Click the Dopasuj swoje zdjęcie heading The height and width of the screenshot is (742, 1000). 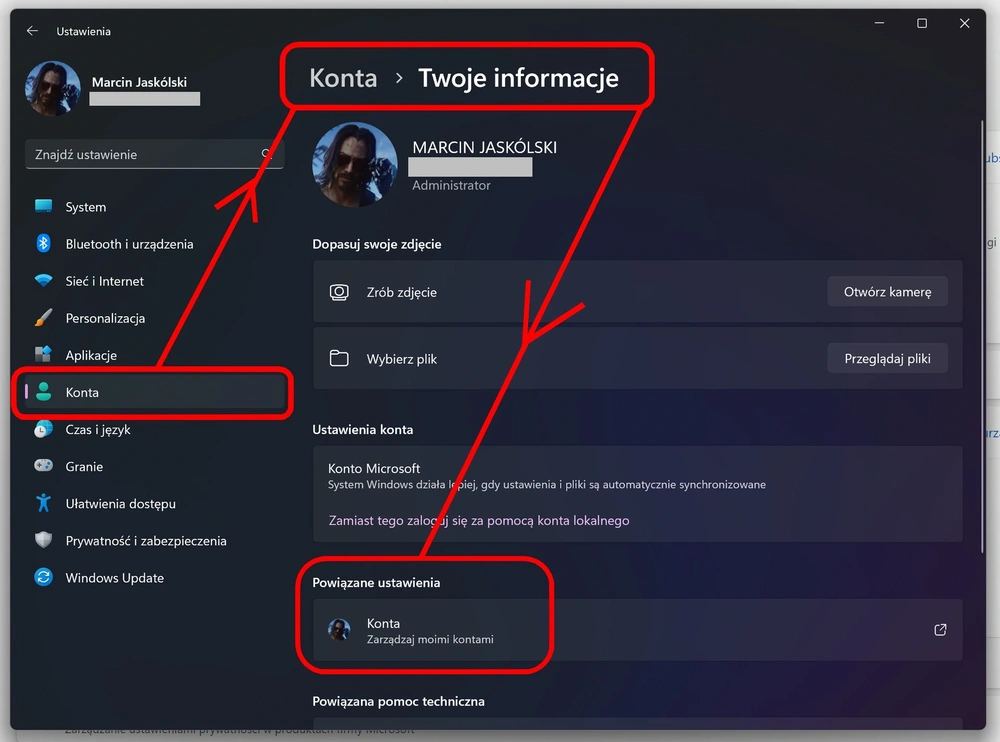[x=376, y=244]
